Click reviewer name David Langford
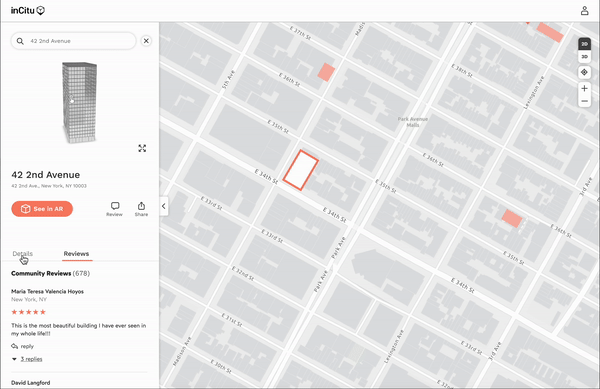 31,383
